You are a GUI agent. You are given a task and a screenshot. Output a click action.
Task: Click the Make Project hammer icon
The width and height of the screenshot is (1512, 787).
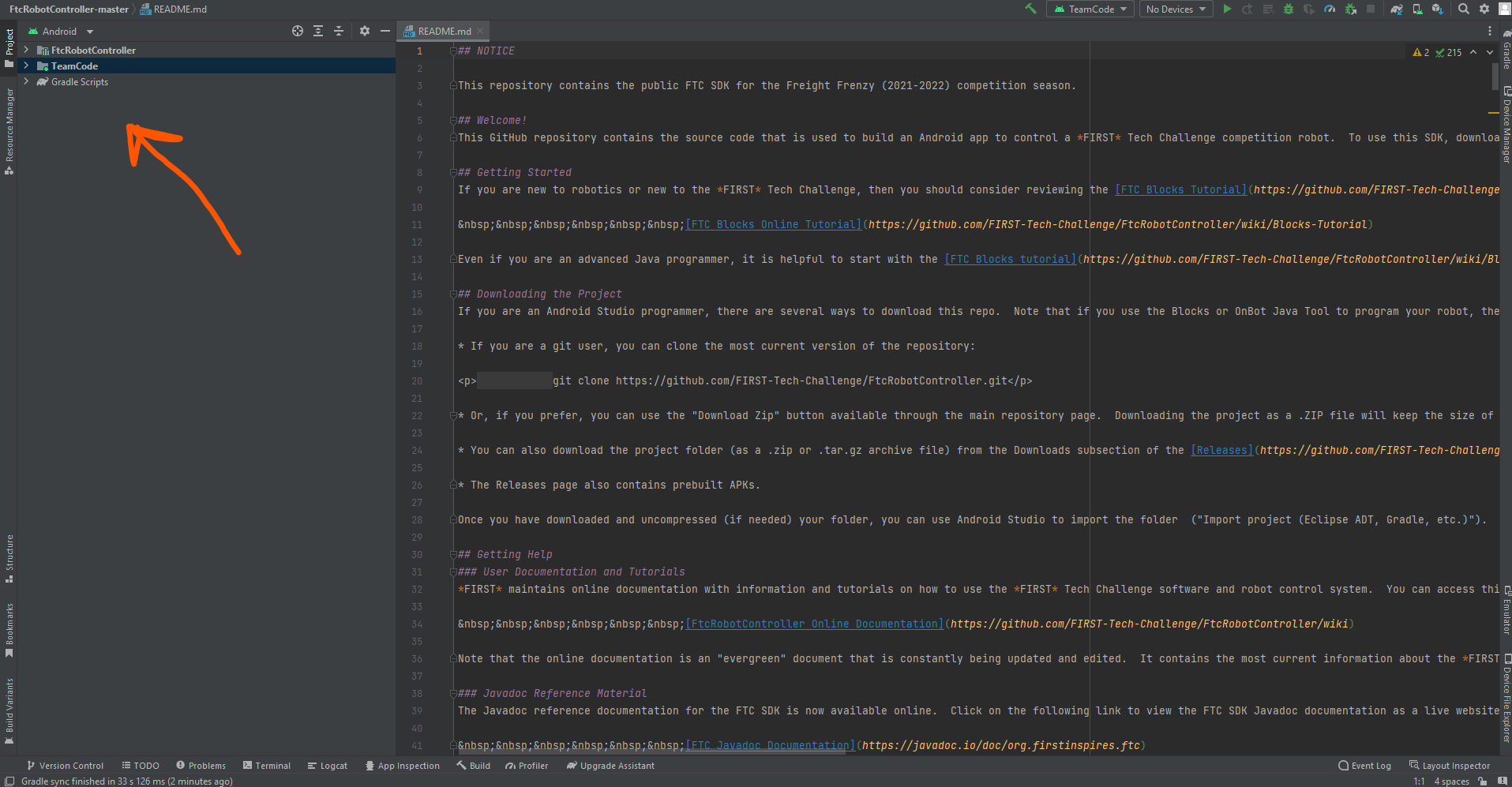[1030, 9]
